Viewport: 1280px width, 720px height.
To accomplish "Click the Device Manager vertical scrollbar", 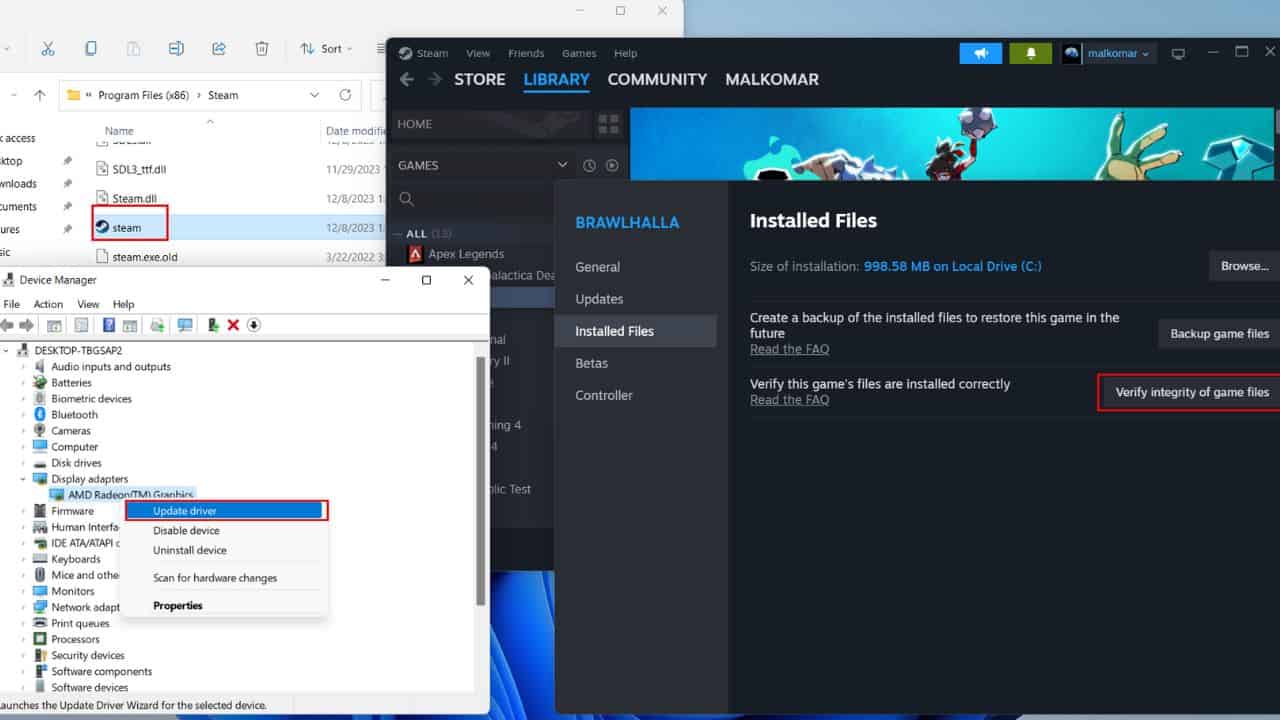I will [481, 480].
